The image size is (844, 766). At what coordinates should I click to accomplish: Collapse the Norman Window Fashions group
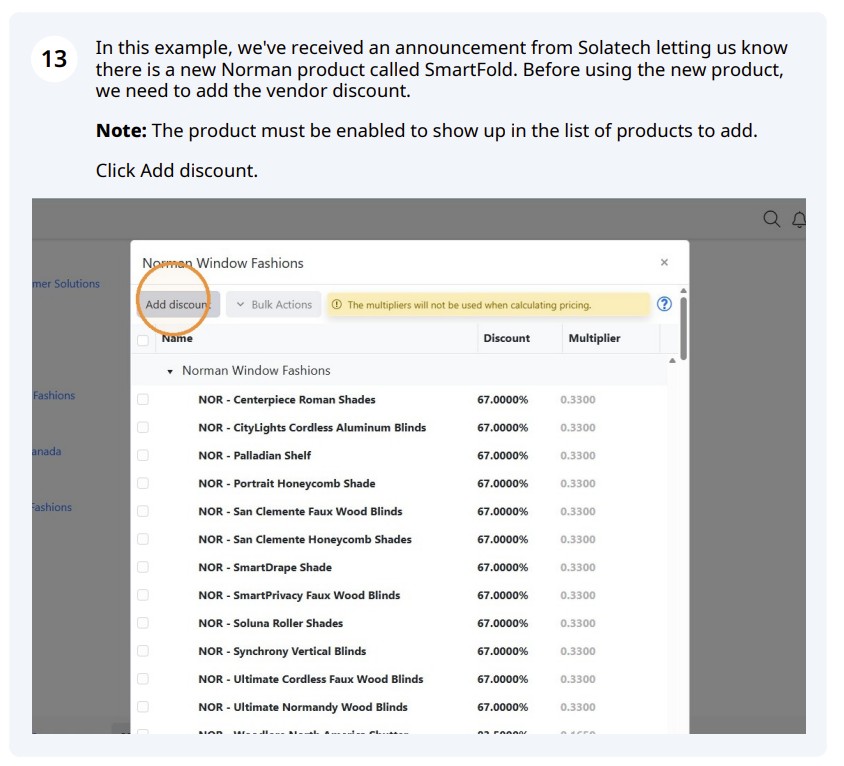pos(170,371)
